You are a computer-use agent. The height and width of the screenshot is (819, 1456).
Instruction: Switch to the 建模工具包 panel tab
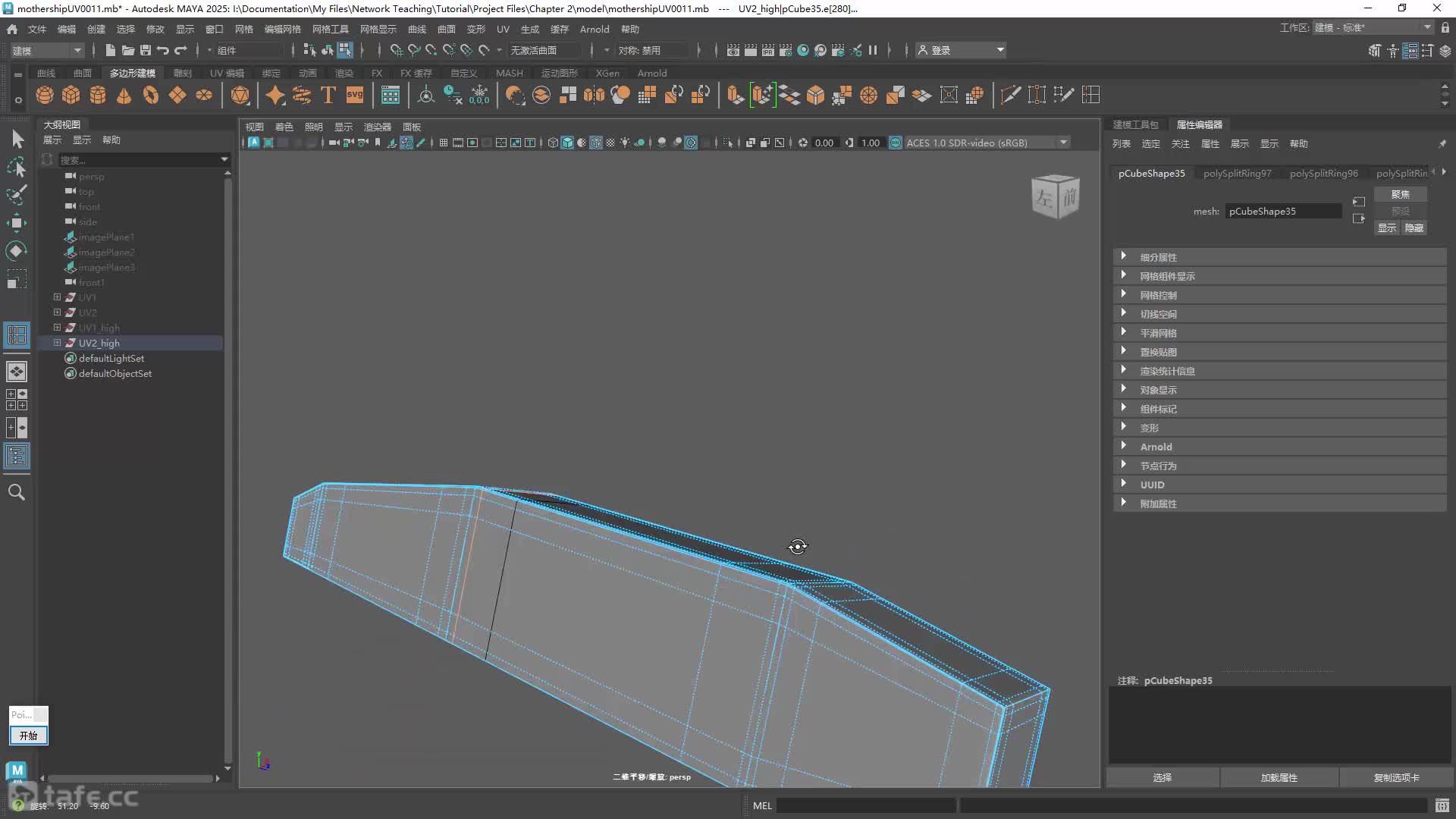(1135, 124)
